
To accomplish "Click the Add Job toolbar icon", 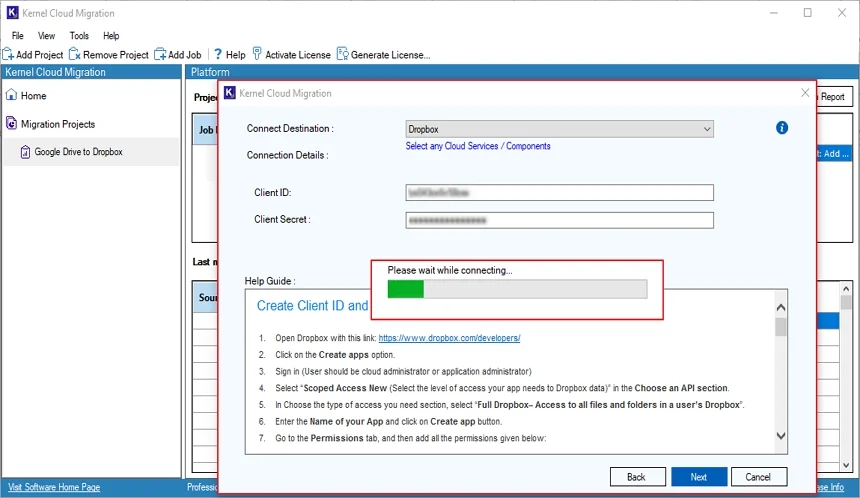I will coord(160,54).
